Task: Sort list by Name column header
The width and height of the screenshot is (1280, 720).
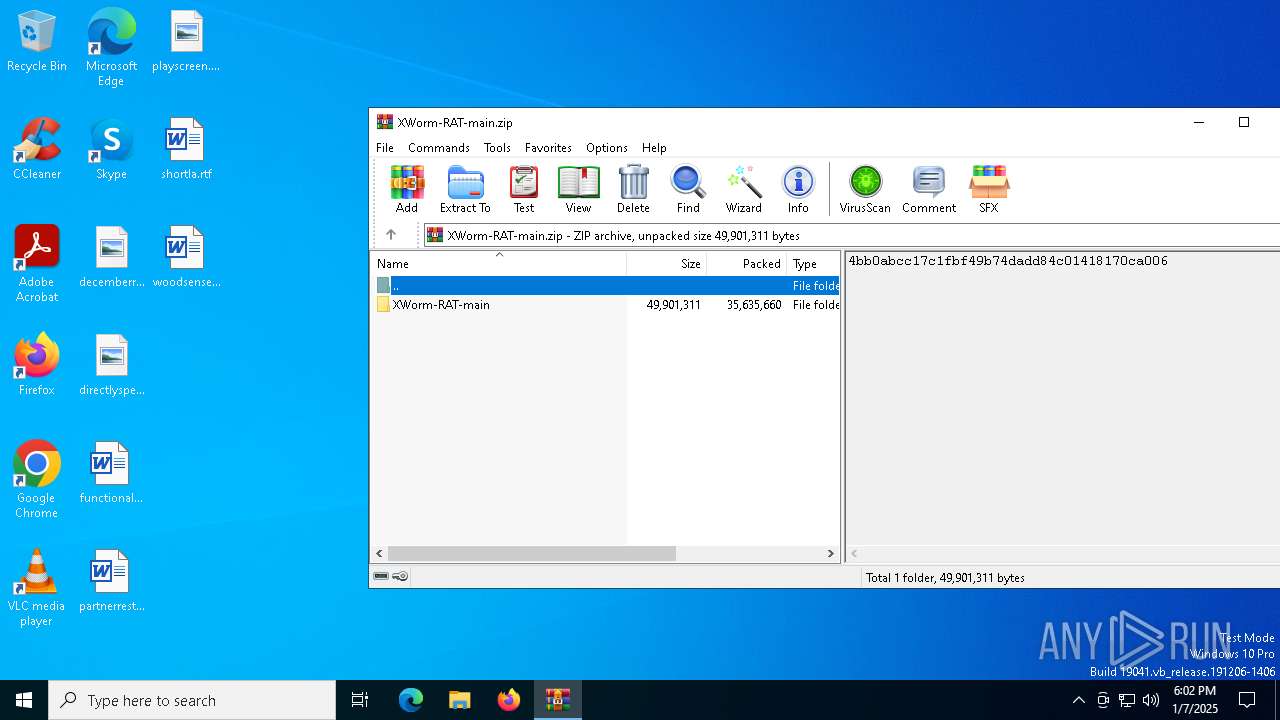Action: (499, 264)
